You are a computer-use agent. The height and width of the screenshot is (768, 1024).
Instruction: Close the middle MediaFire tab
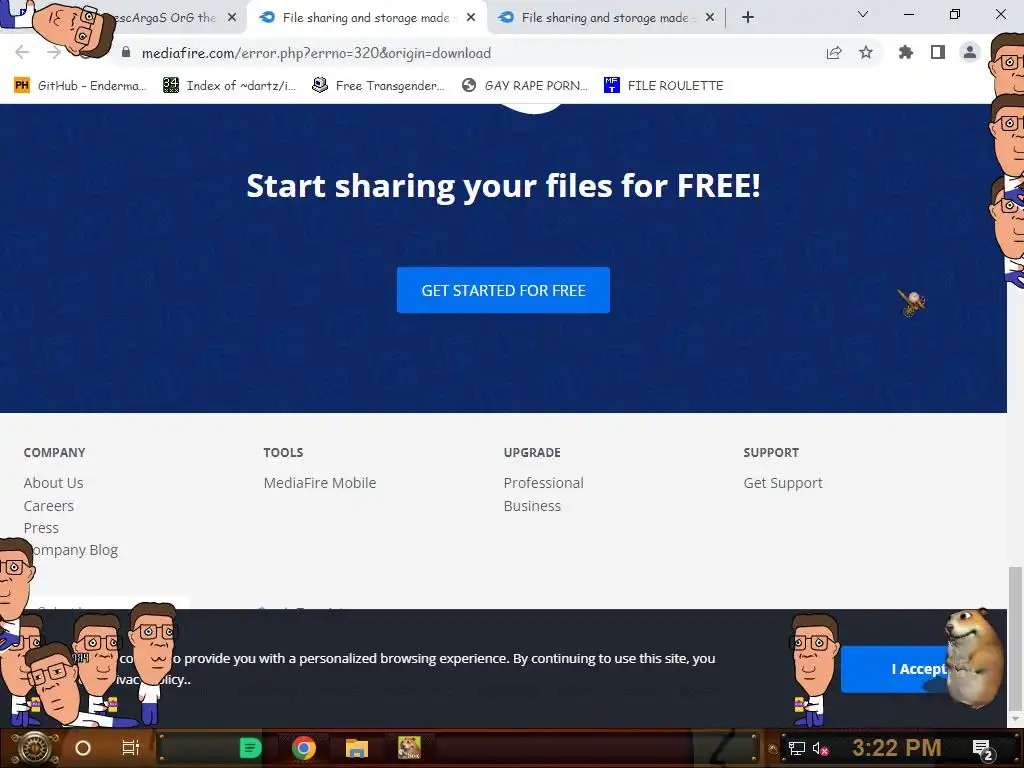click(471, 18)
